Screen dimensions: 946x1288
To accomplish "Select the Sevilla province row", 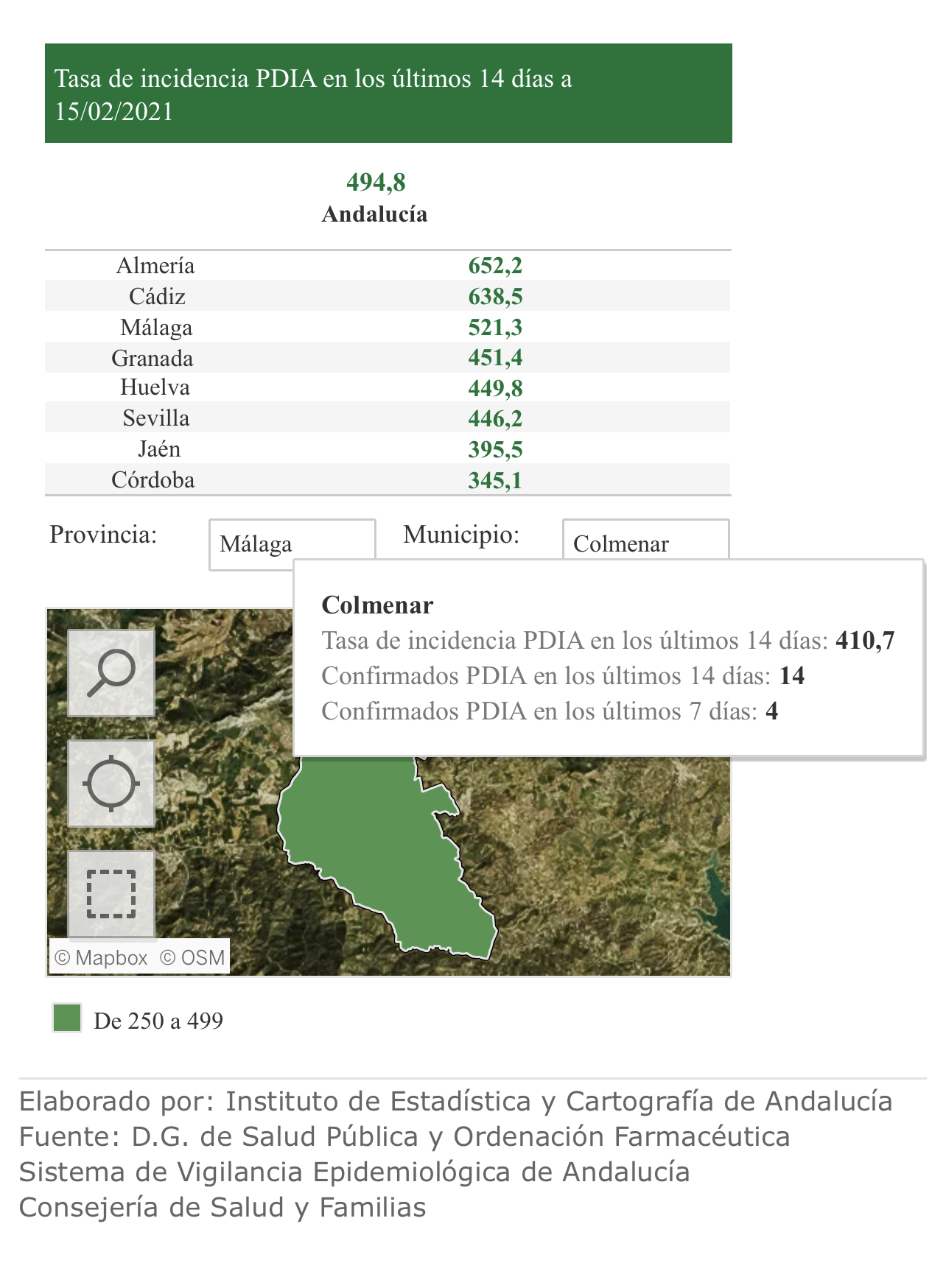I will pyautogui.click(x=388, y=418).
